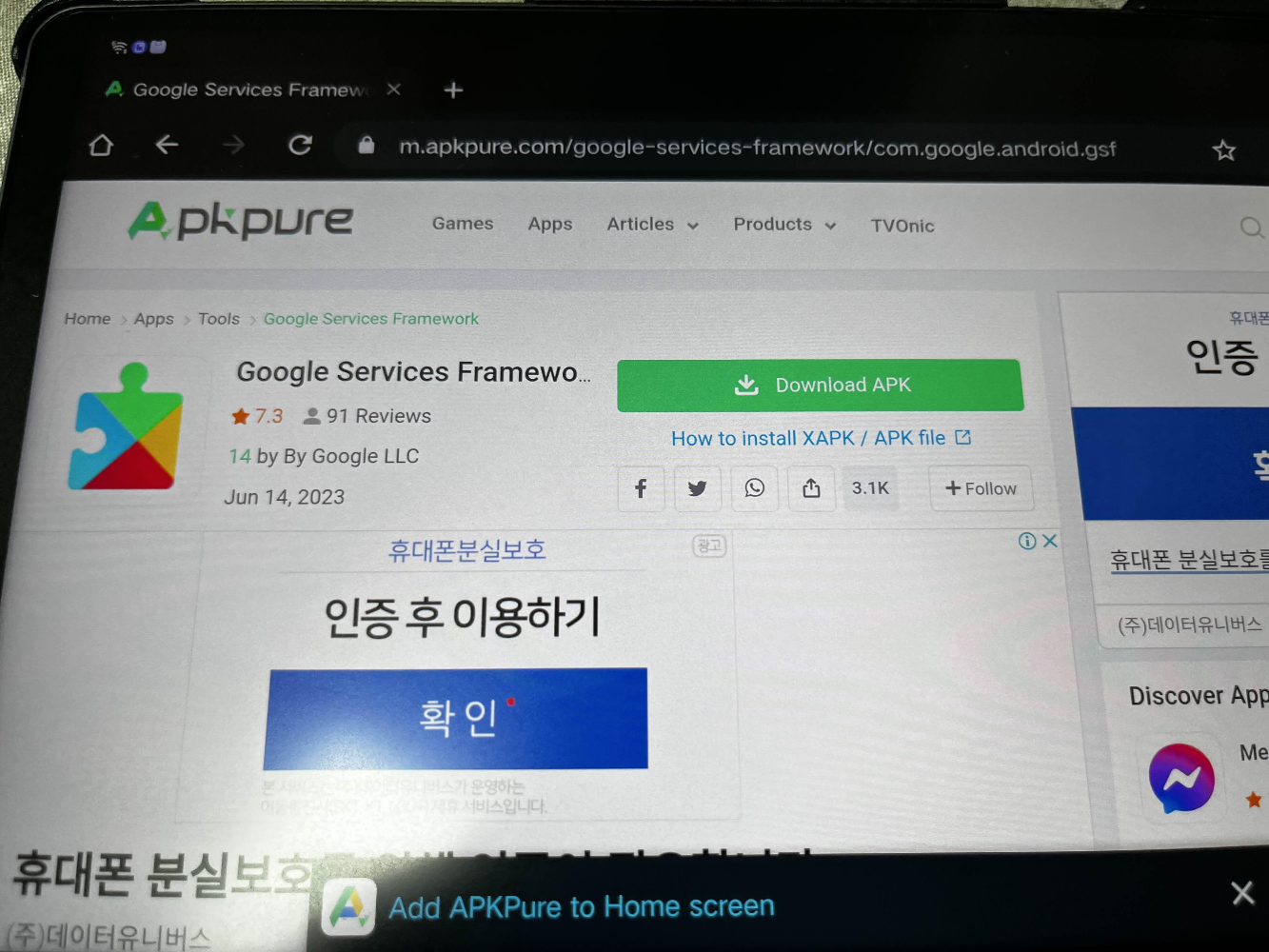Screen dimensions: 1269x952
Task: Click the Download APK button
Action: click(x=821, y=385)
